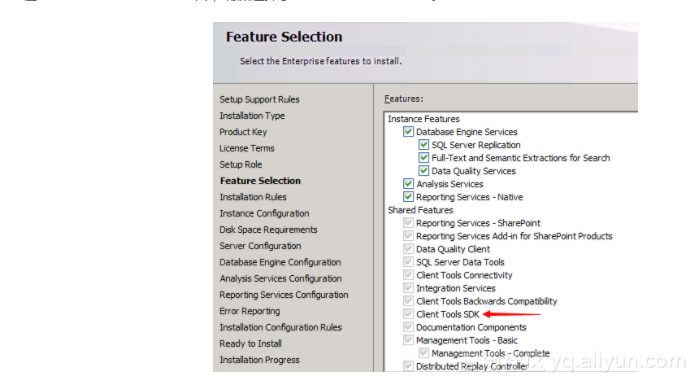Select Installation Configuration Rules step
This screenshot has width=697, height=384.
click(280, 327)
